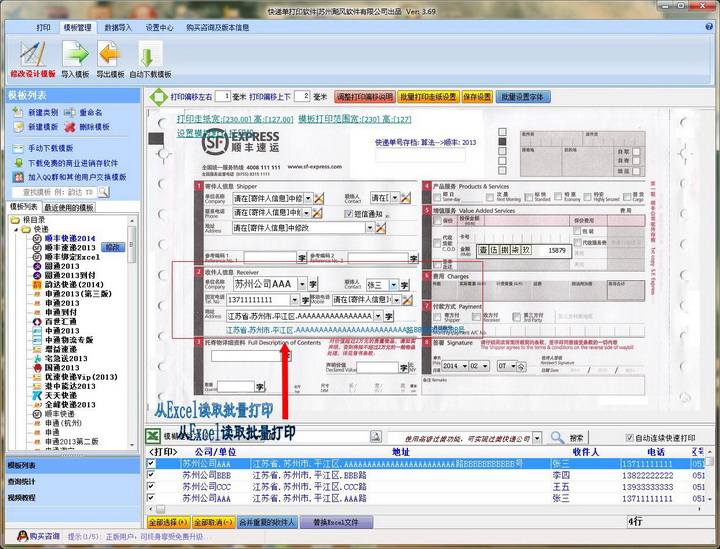This screenshot has height=549, width=720.
Task: Open the 设置中心 ribbon tab
Action: (x=159, y=28)
